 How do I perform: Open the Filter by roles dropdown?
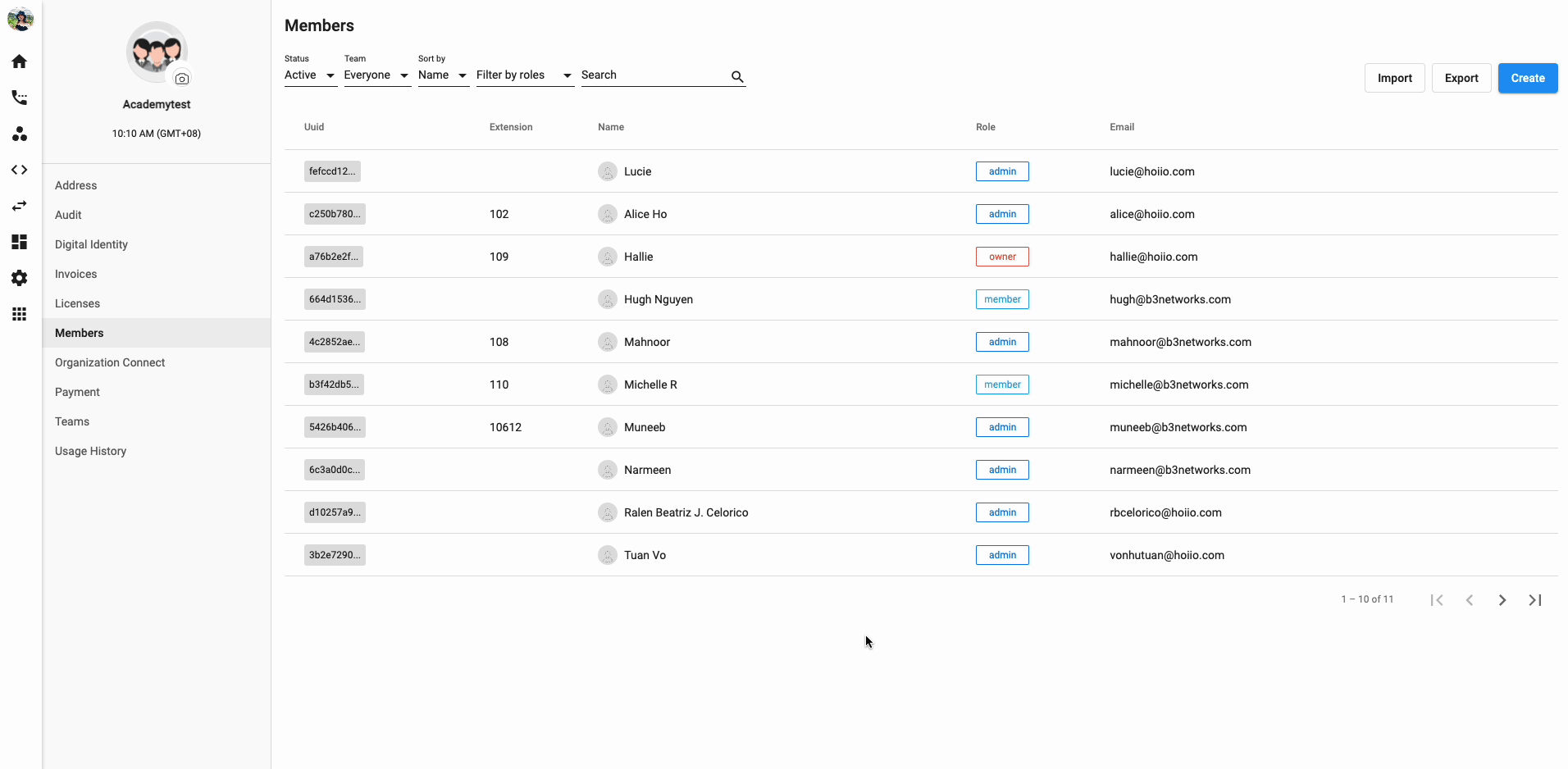tap(525, 75)
